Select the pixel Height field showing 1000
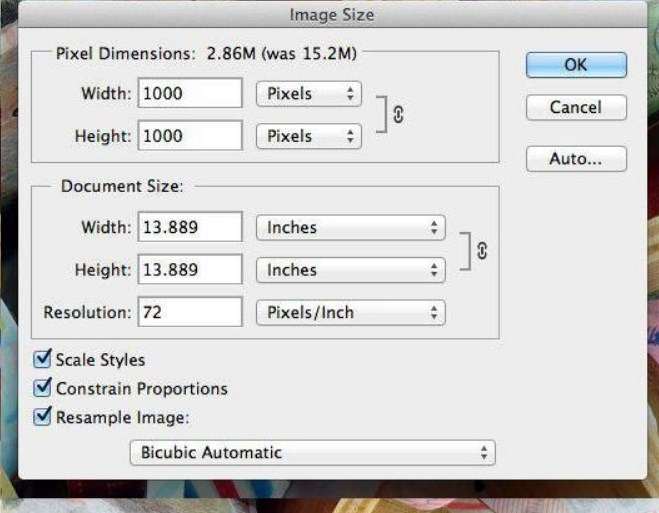 (x=190, y=136)
